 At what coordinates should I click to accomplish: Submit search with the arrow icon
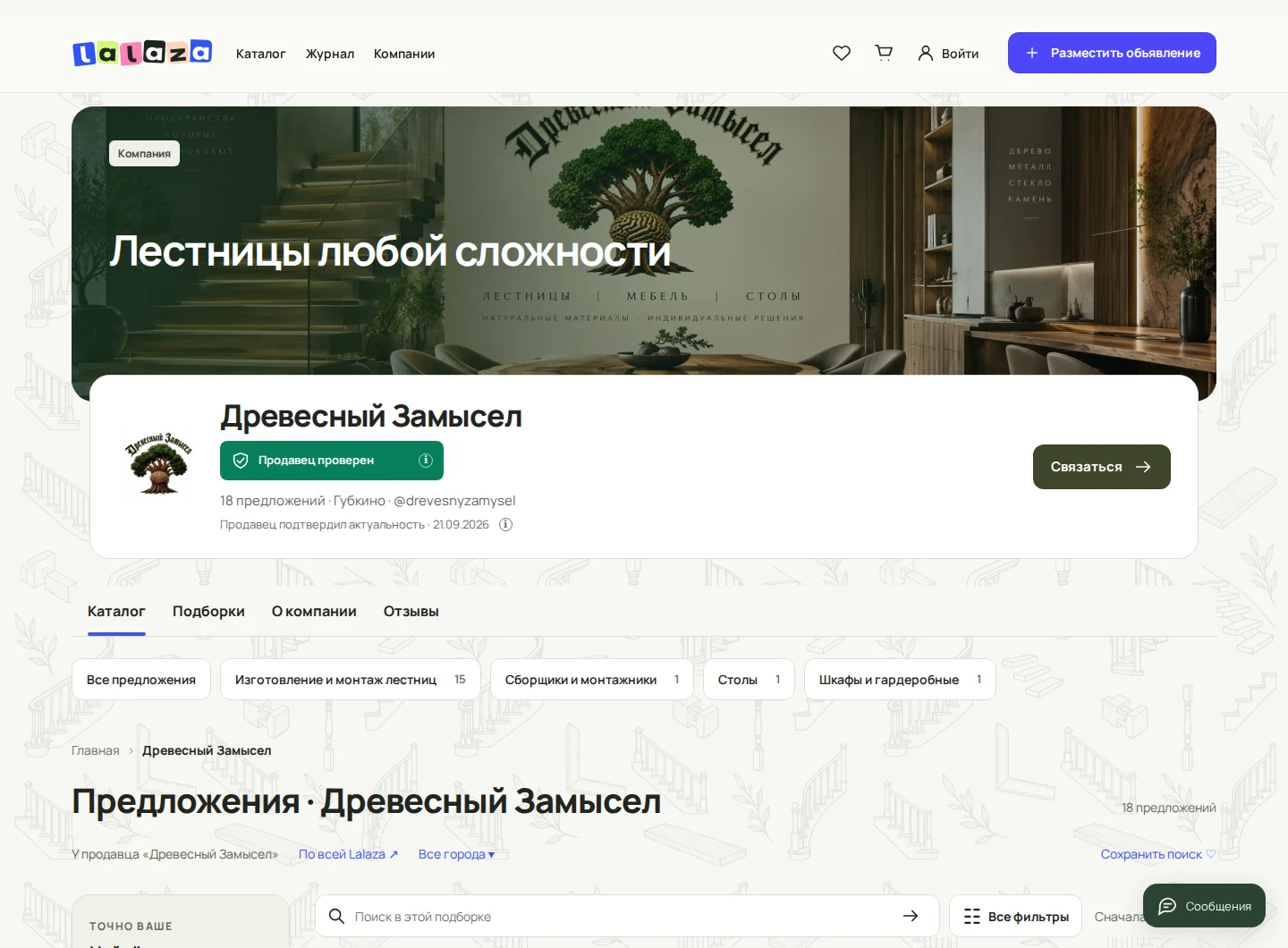coord(911,916)
